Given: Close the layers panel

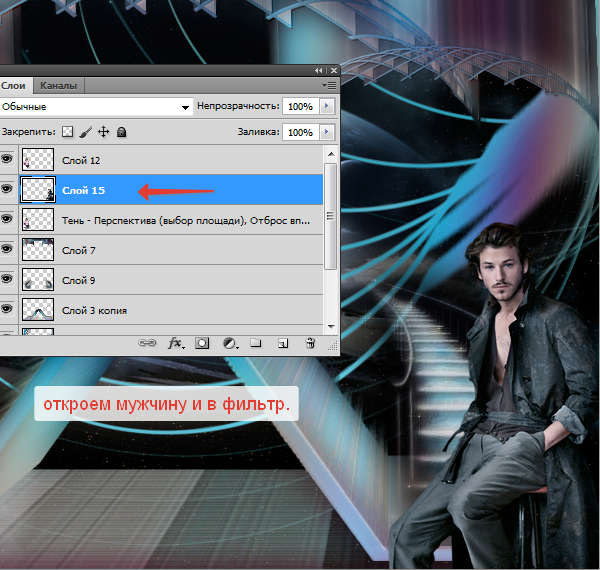Looking at the screenshot, I should [x=334, y=70].
